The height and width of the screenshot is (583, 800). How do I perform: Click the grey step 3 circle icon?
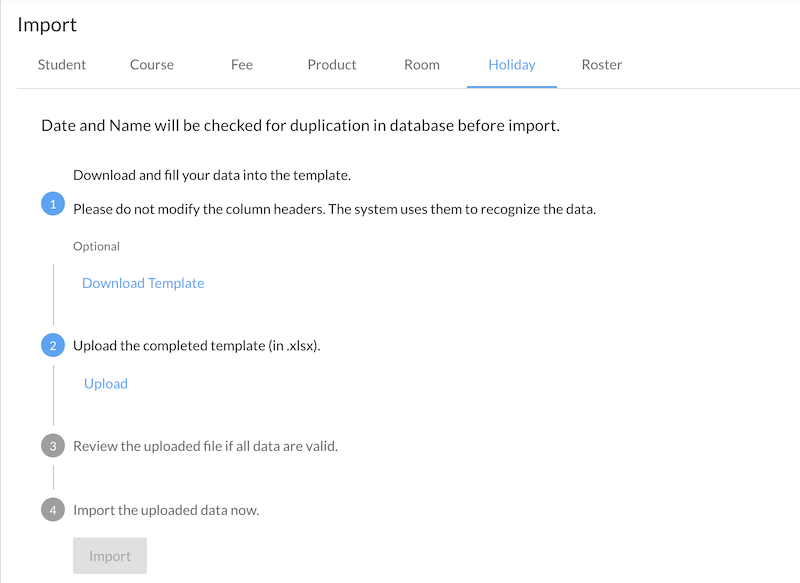(x=53, y=446)
